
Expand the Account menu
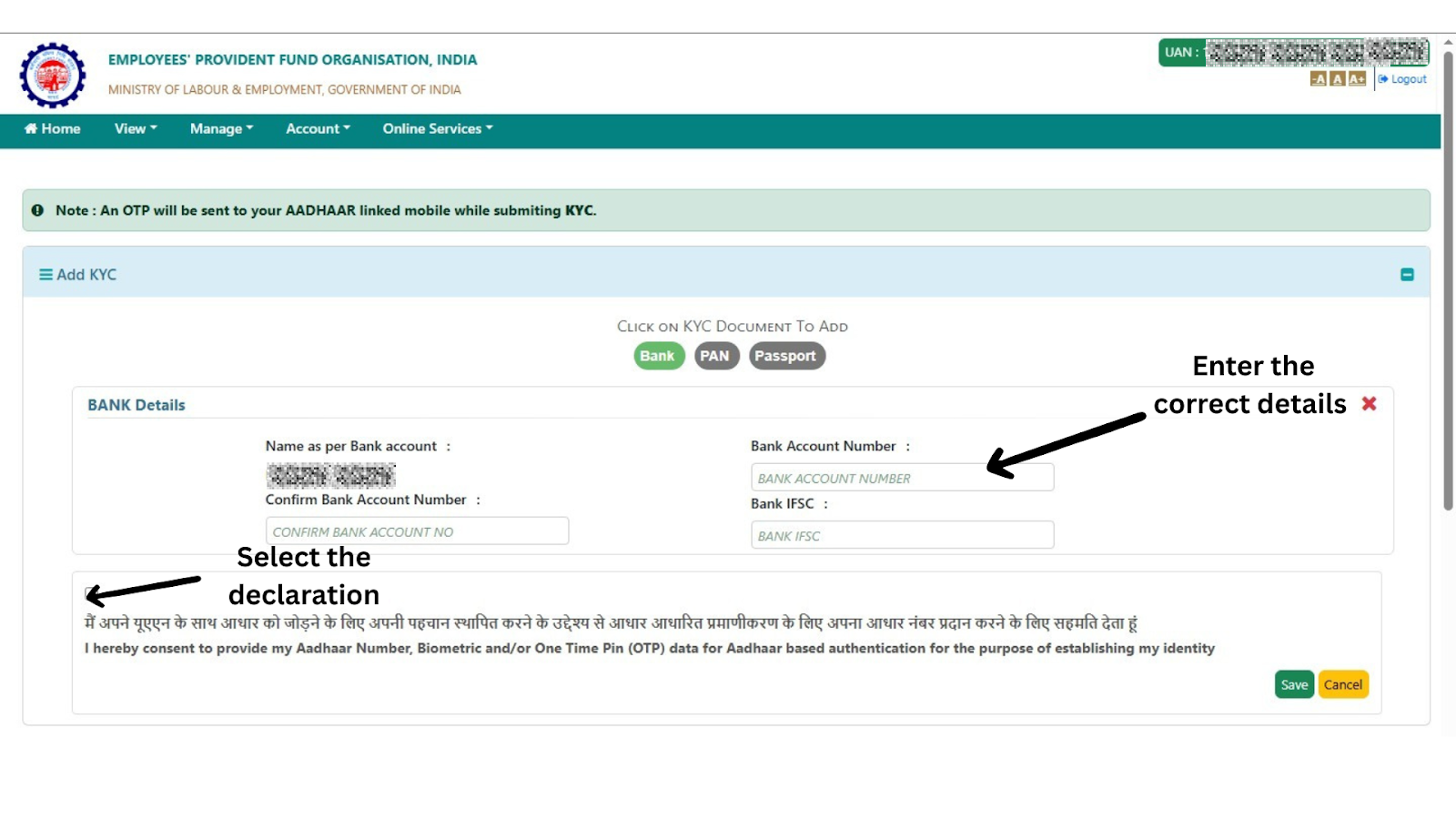pyautogui.click(x=318, y=129)
